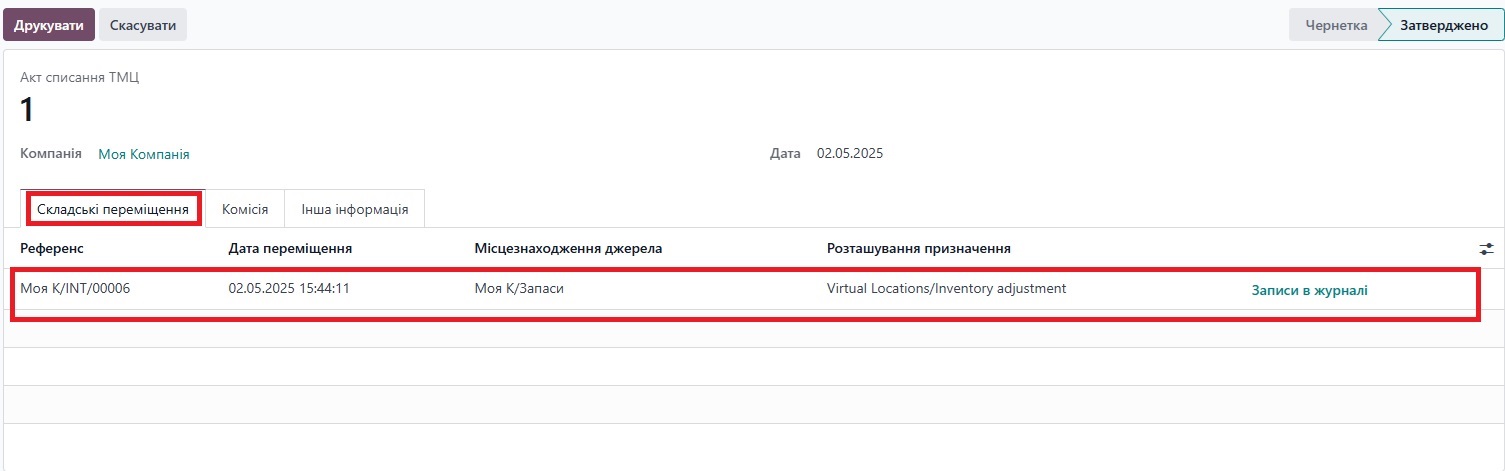1505x471 pixels.
Task: Sort by the Дата переміщення column header
Action: (x=290, y=248)
